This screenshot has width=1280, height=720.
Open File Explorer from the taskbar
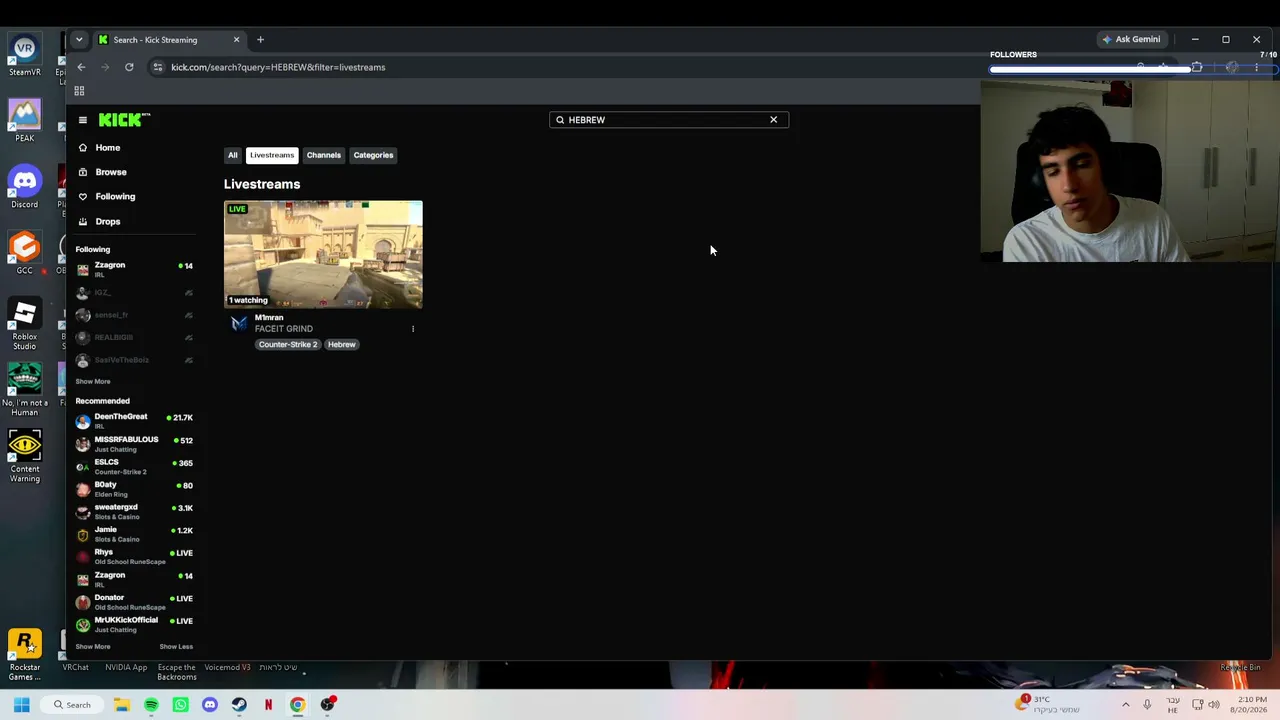tap(122, 705)
